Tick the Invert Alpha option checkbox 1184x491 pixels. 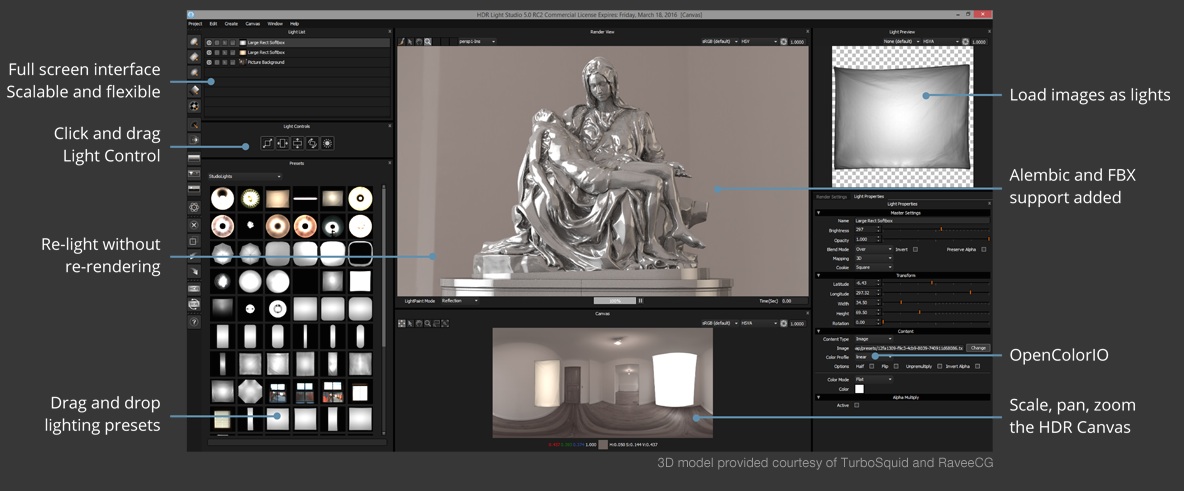pos(978,366)
